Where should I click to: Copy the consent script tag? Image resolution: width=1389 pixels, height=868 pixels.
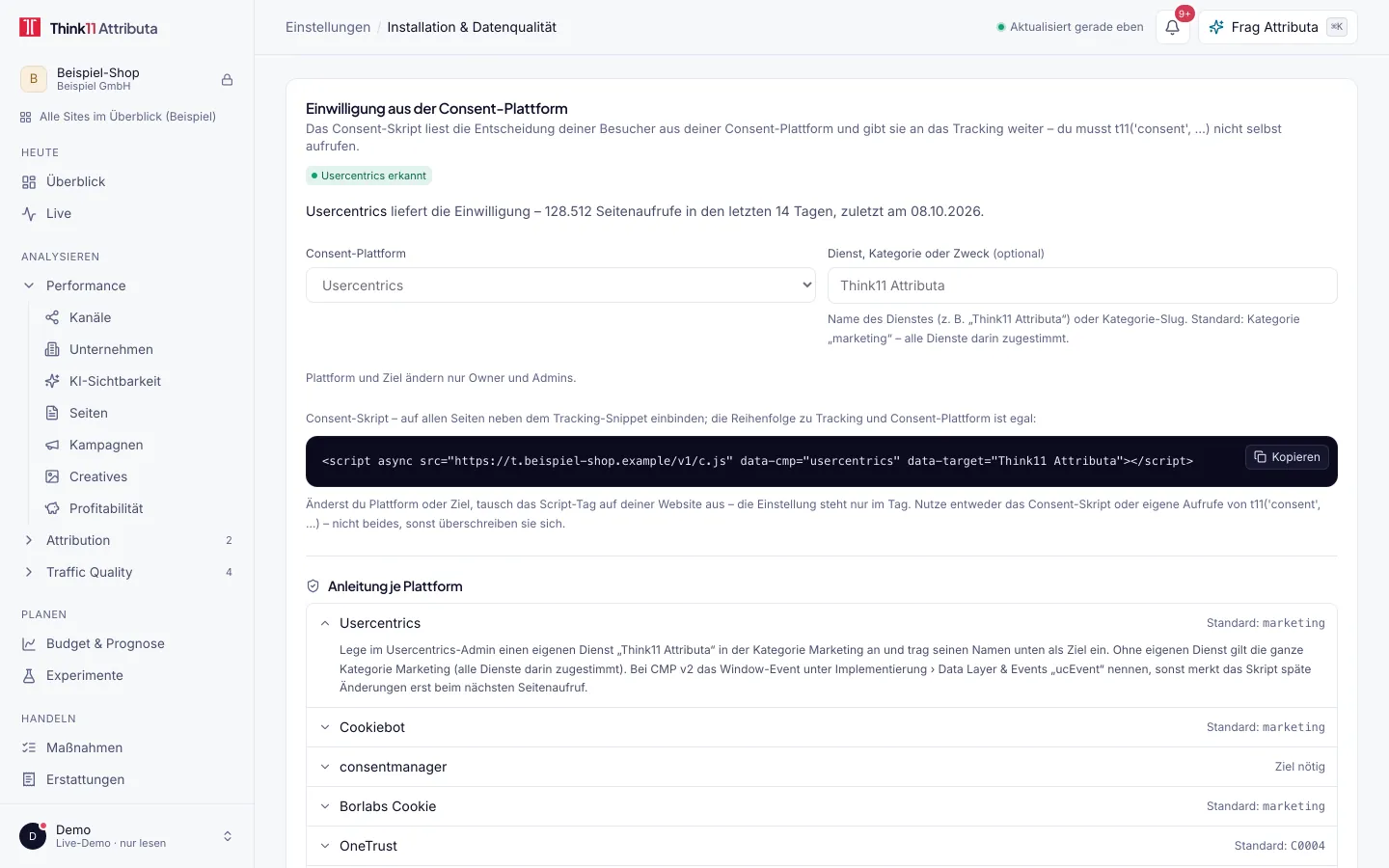(1288, 457)
